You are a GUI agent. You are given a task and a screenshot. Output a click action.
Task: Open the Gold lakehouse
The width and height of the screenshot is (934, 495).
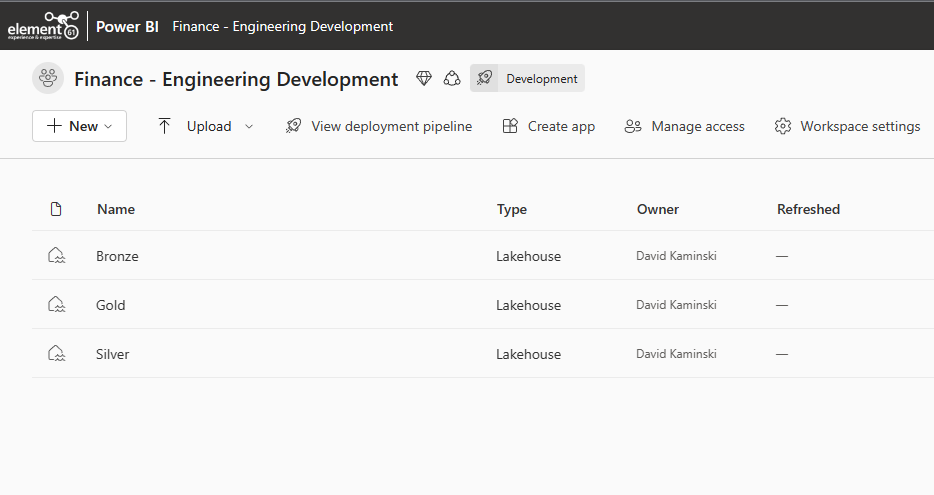coord(111,305)
